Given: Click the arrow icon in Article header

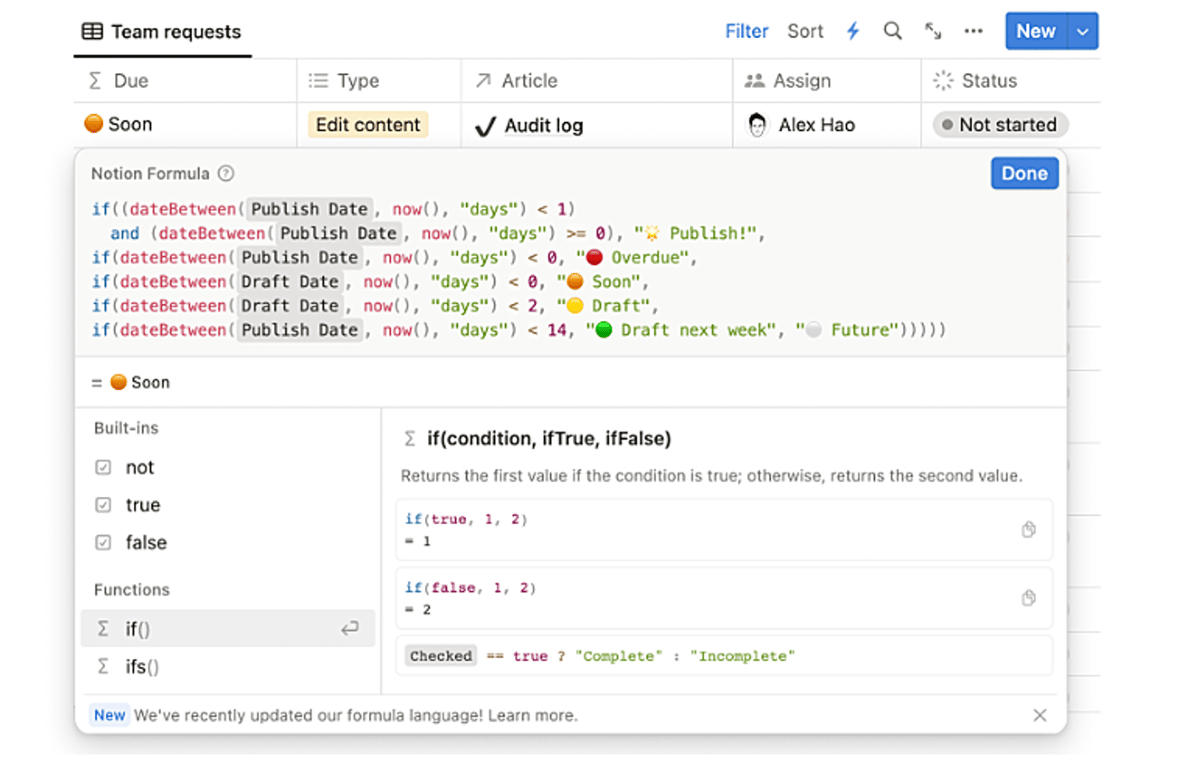Looking at the screenshot, I should click(483, 80).
